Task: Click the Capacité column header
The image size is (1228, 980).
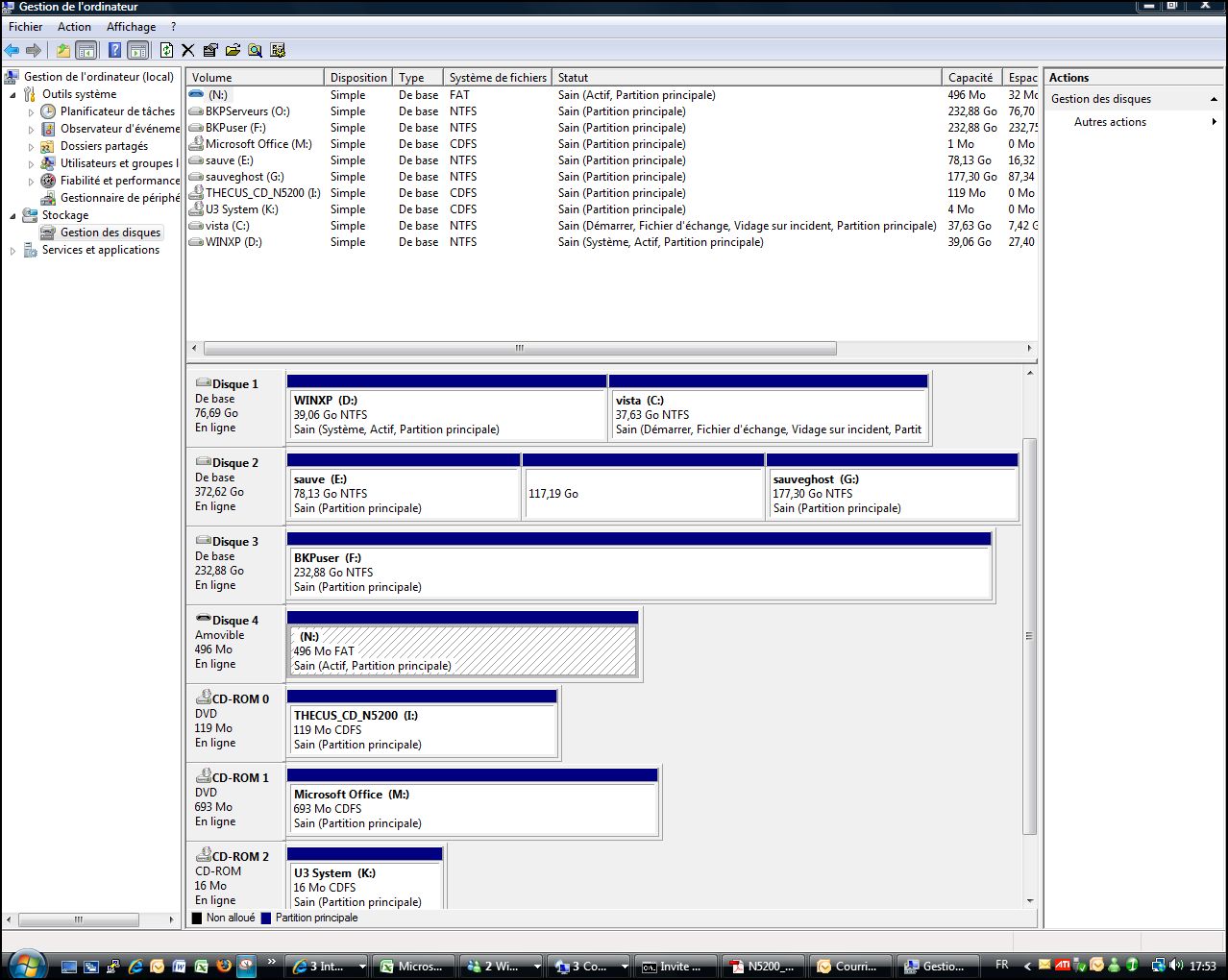Action: 970,77
